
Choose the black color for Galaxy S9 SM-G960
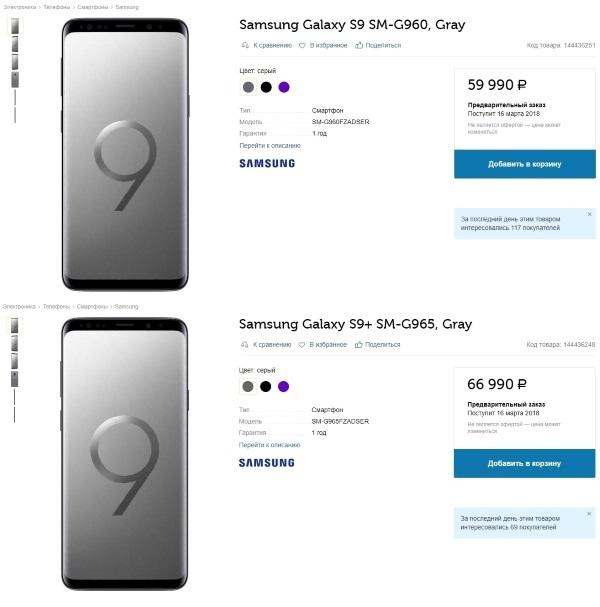point(266,87)
